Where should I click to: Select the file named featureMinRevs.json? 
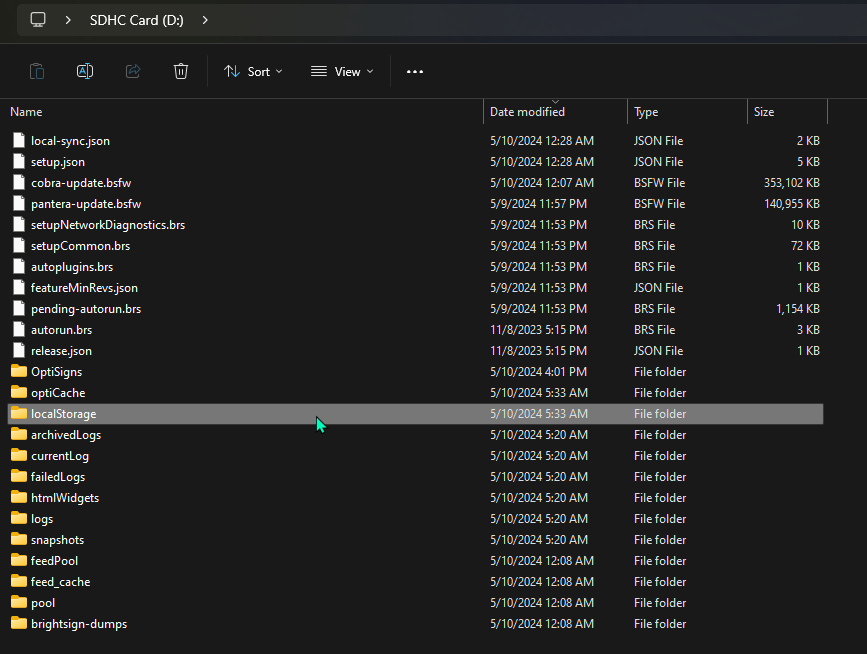85,288
